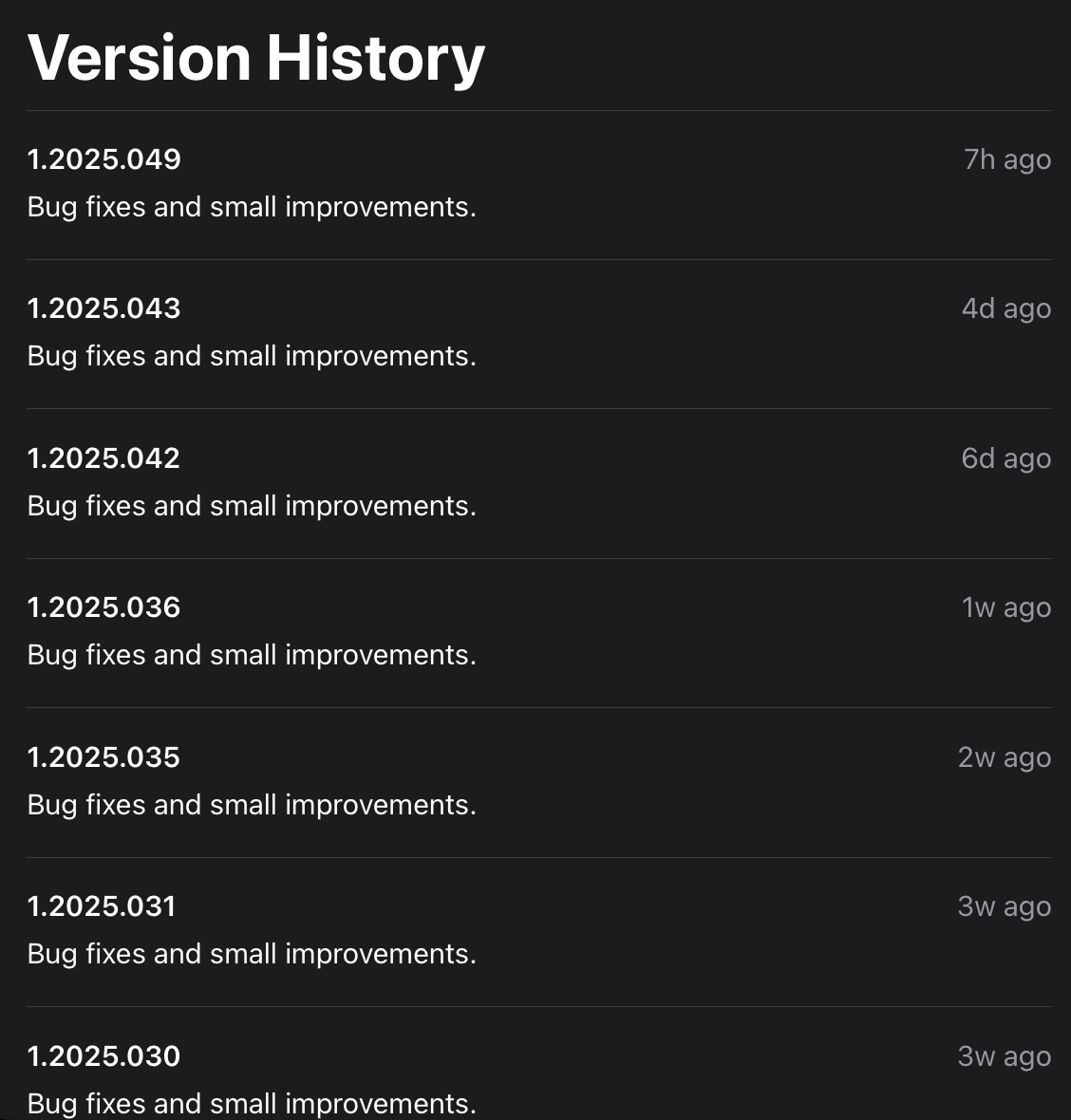Select version 1.2025.035 entry
Screen dimensions: 1071x1120
pyautogui.click(x=104, y=757)
